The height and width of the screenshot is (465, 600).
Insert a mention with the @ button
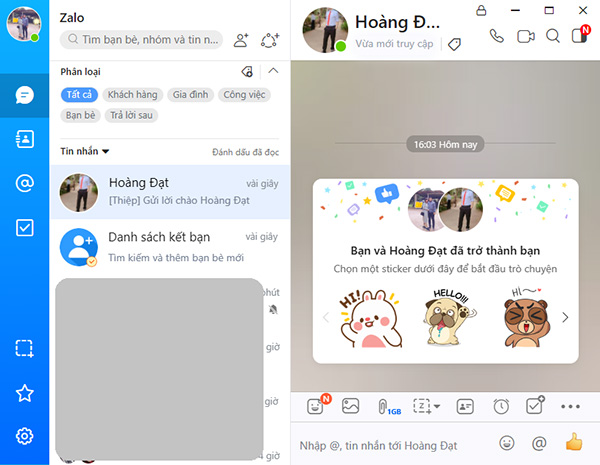point(539,443)
